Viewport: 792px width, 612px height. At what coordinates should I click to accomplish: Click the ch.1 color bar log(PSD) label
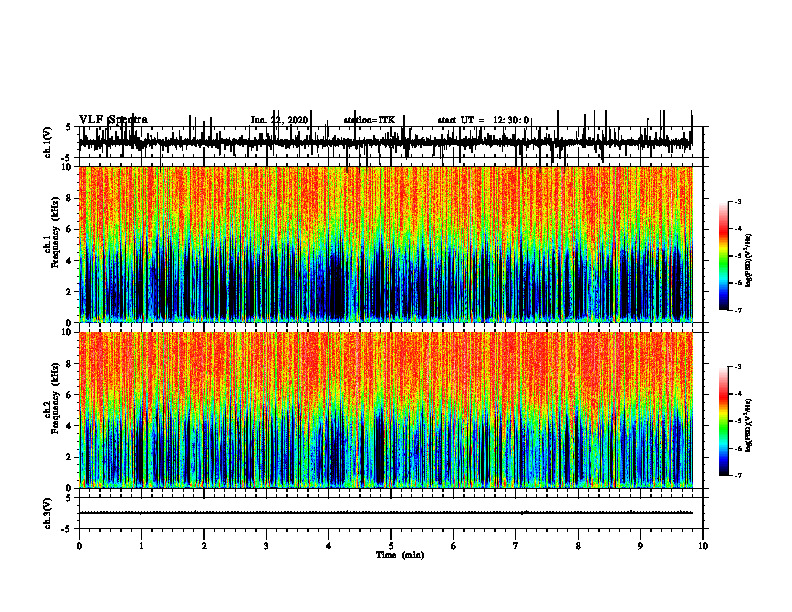click(x=749, y=260)
